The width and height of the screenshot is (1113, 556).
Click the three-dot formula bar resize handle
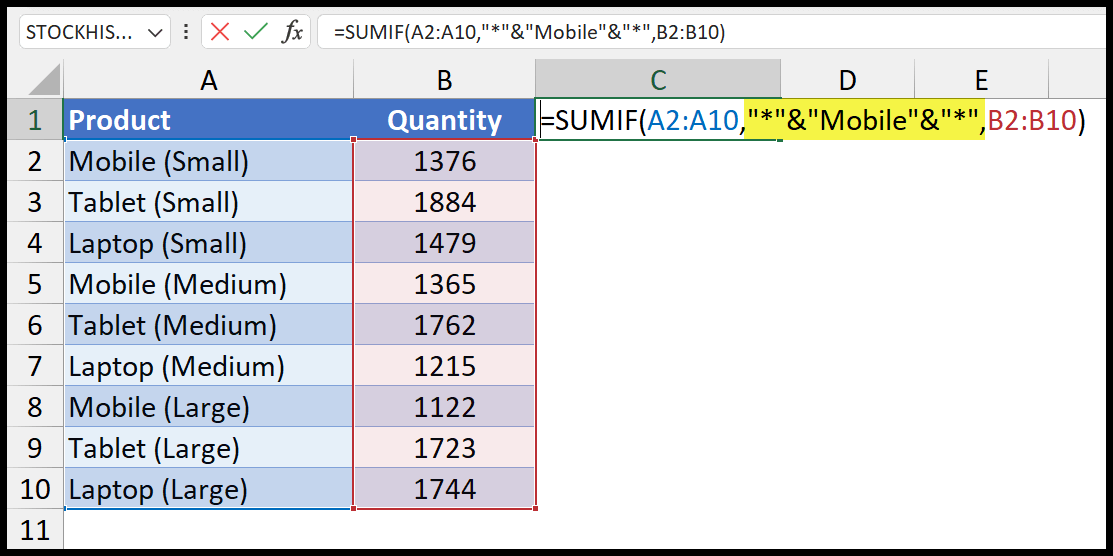point(186,32)
